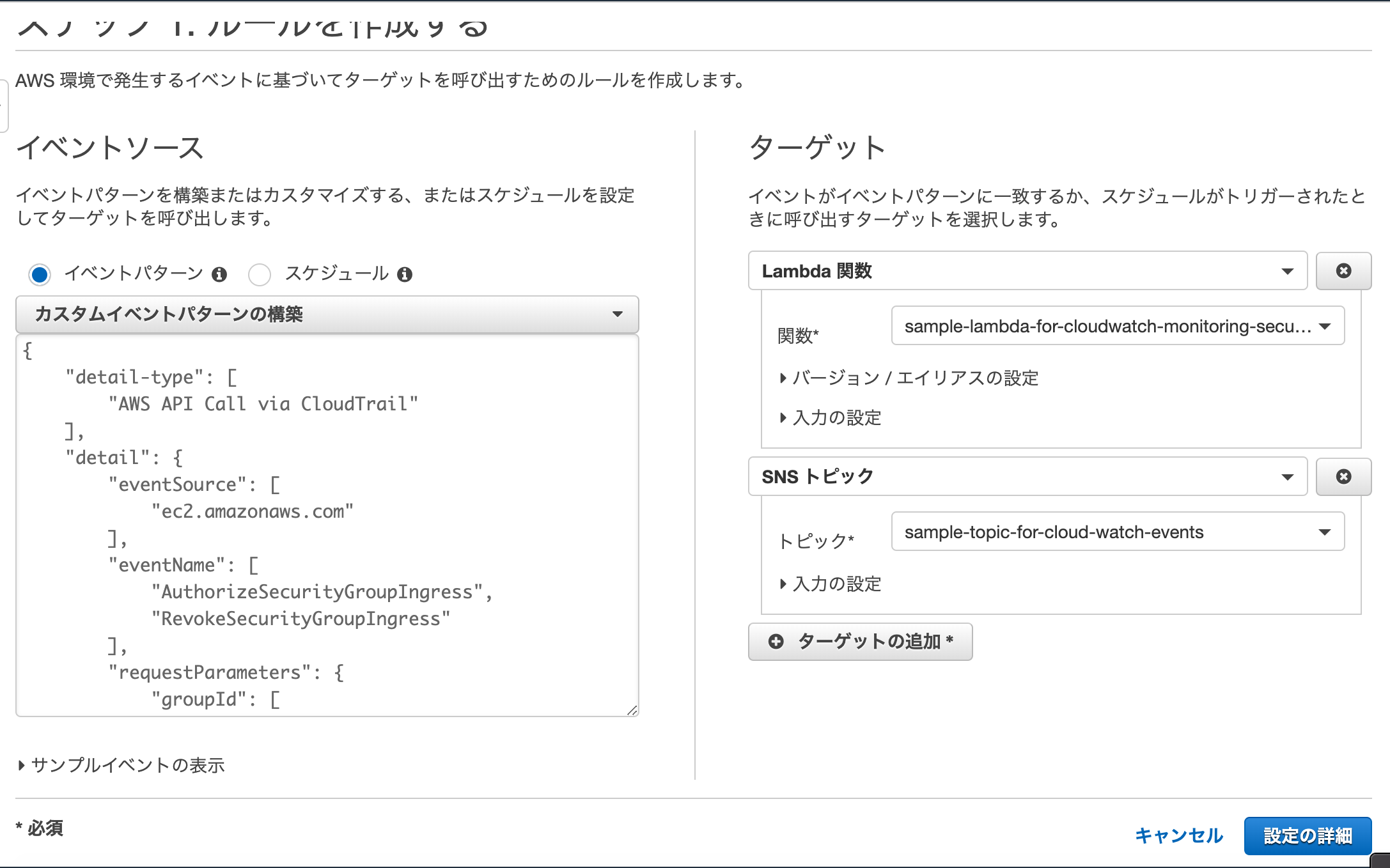Select the イベントパターン radio button
Viewport: 1390px width, 868px height.
point(40,274)
